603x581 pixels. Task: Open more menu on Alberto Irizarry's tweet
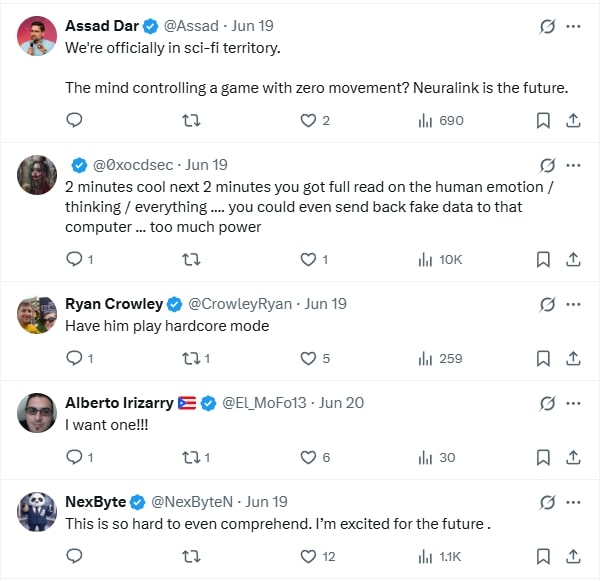[x=573, y=403]
